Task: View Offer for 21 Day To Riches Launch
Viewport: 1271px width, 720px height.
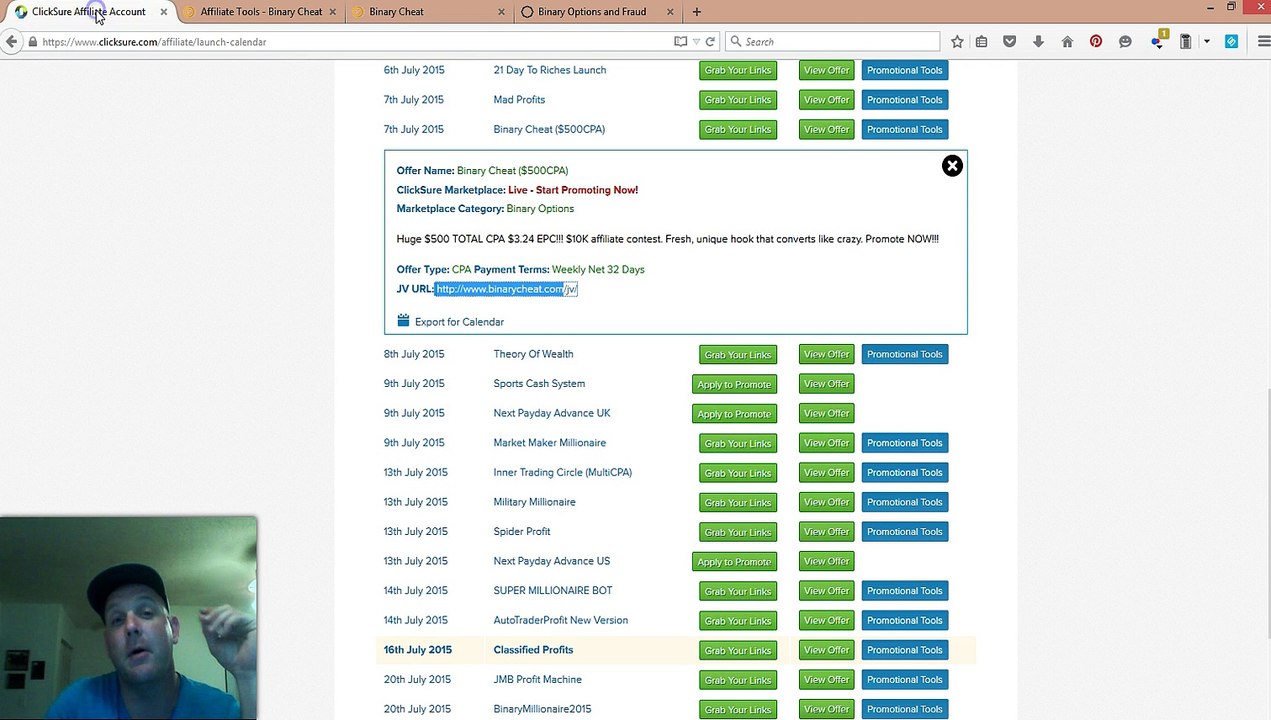Action: point(827,70)
